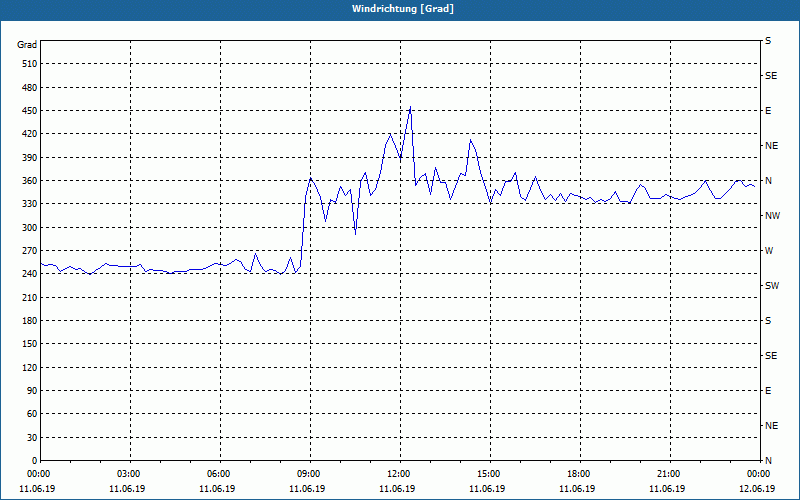Click the 120 y-axis tick label
The height and width of the screenshot is (500, 800).
(30, 367)
